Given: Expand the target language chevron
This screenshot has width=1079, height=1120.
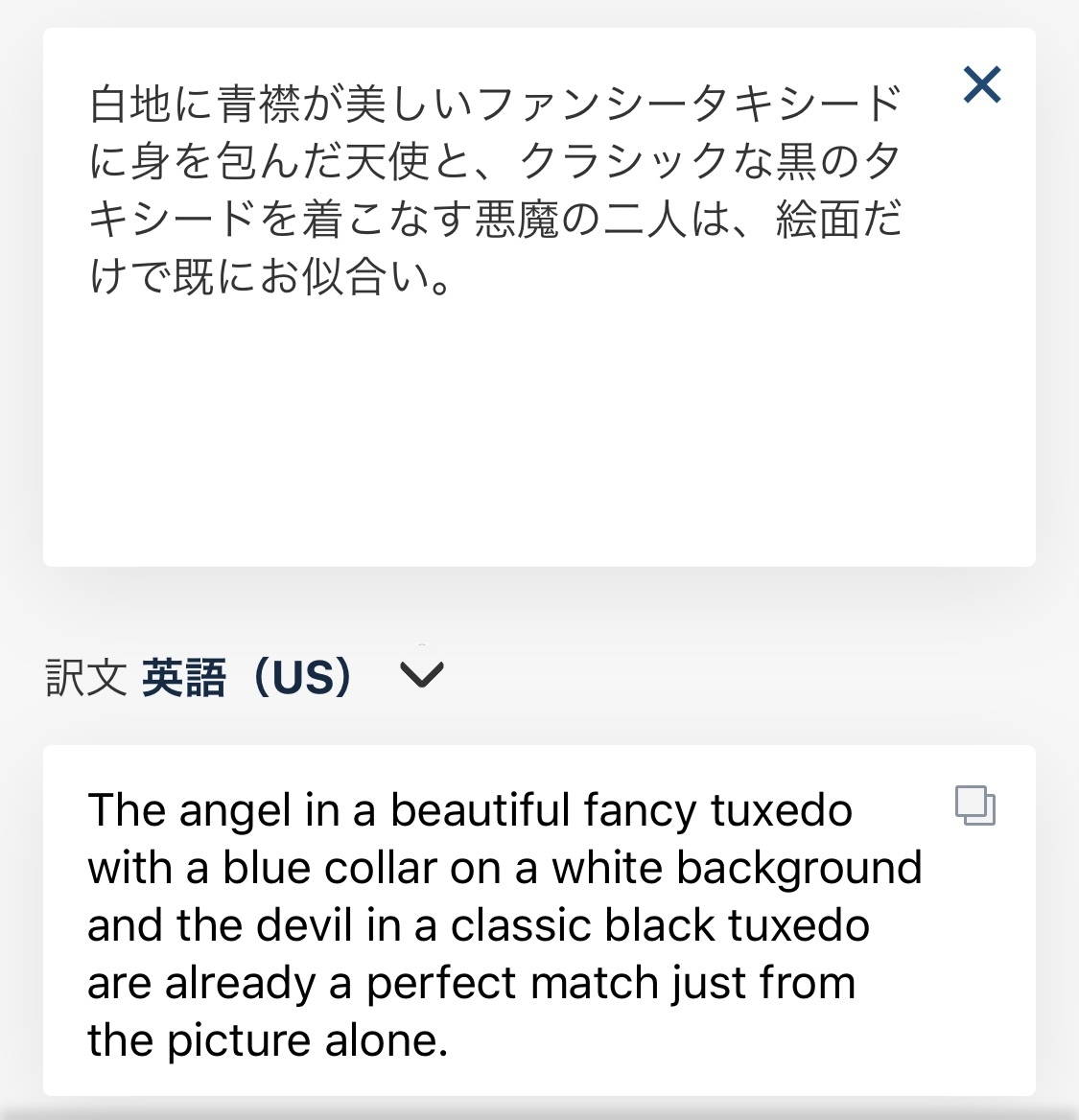Looking at the screenshot, I should (x=422, y=675).
